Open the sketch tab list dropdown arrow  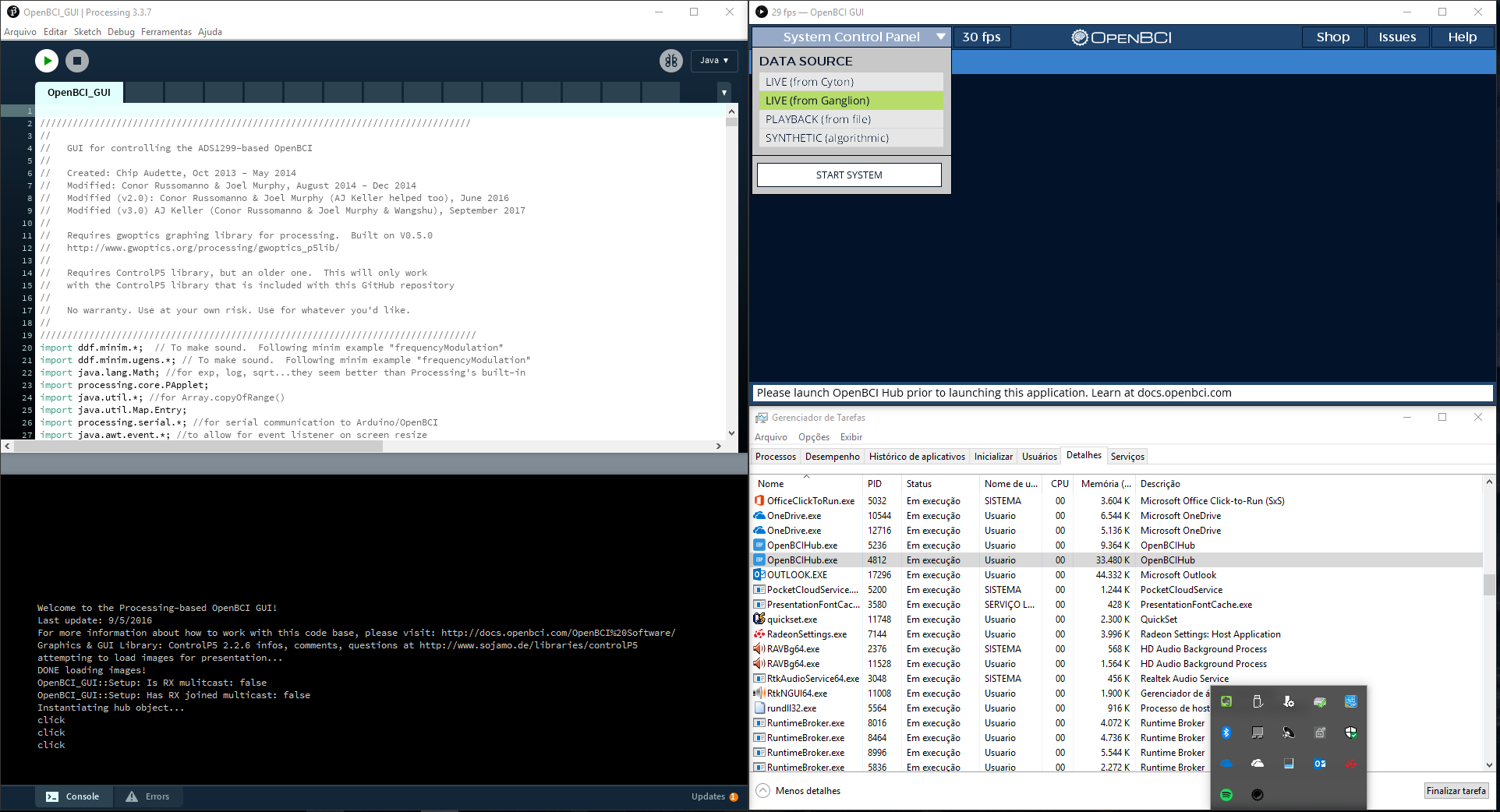pyautogui.click(x=723, y=92)
